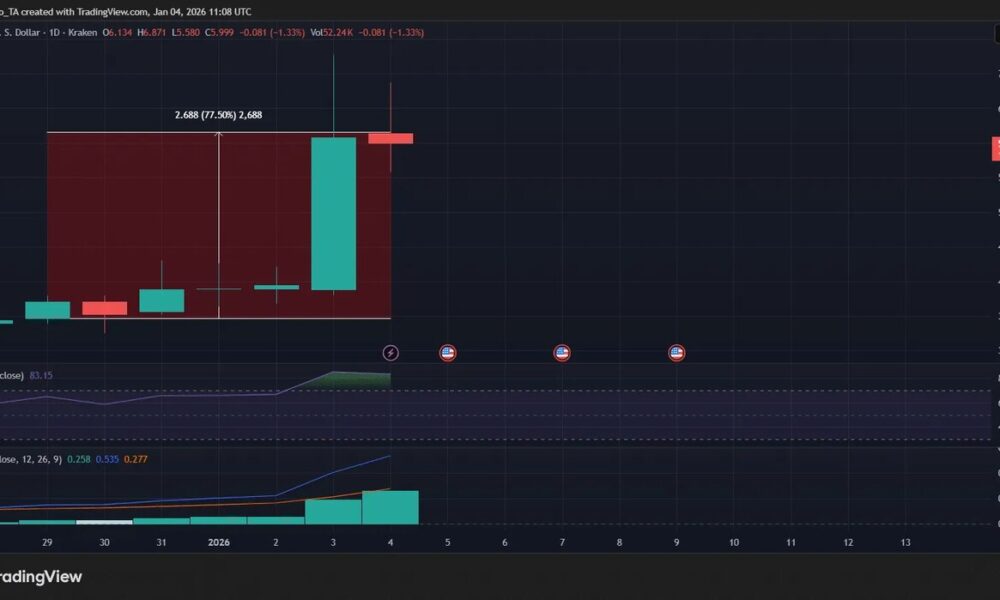This screenshot has width=1000, height=600.
Task: Click the tallest MACD histogram bar on Jan 4
Action: point(390,507)
